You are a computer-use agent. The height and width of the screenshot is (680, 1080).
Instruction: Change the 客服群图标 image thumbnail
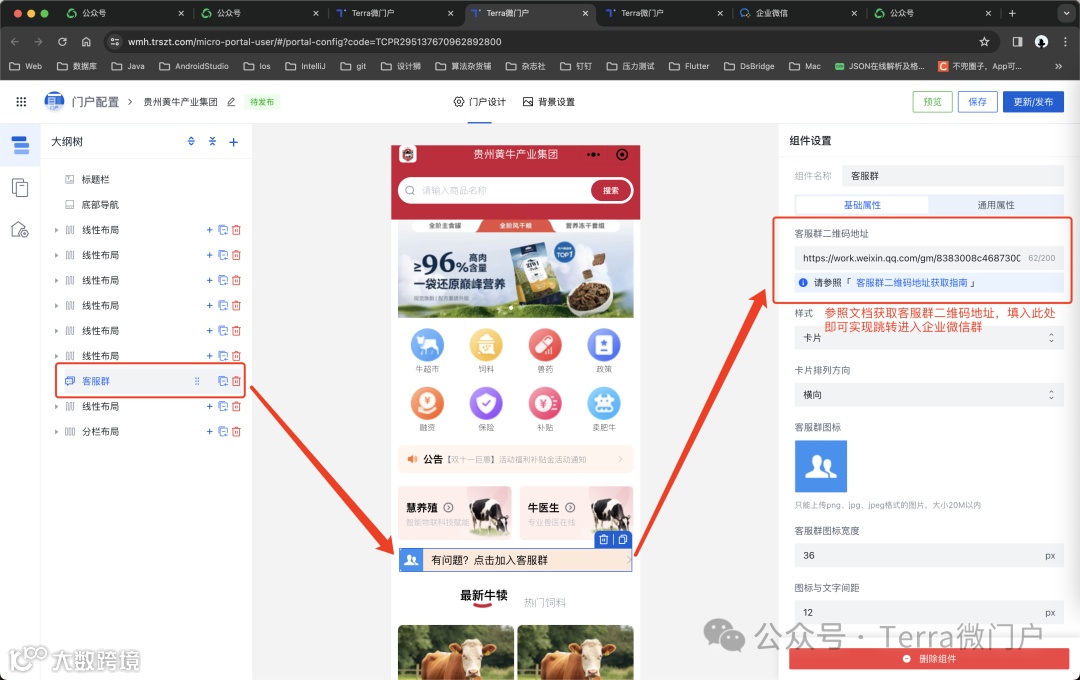click(821, 466)
